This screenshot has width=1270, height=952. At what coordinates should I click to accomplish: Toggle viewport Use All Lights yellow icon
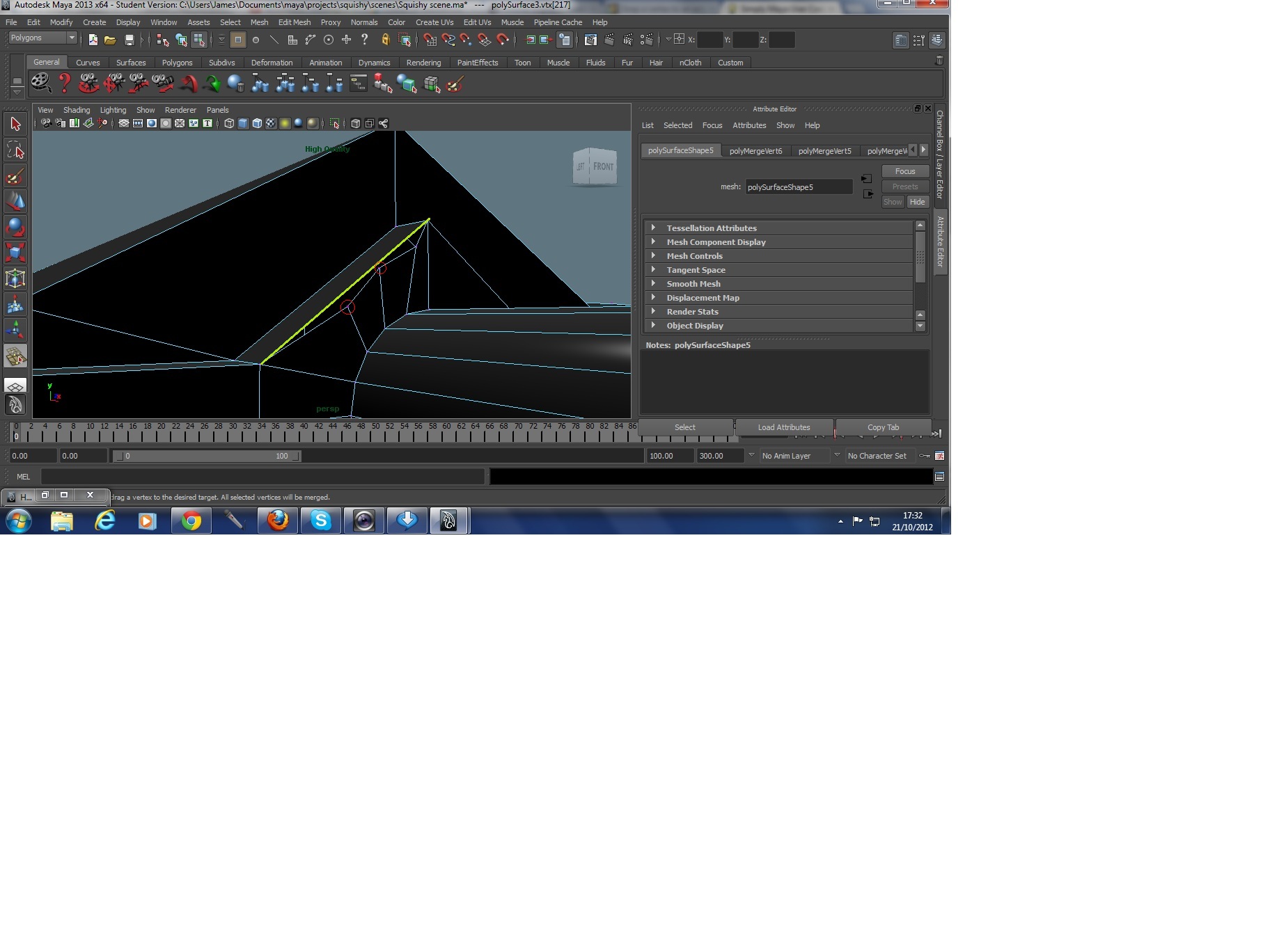(x=285, y=123)
